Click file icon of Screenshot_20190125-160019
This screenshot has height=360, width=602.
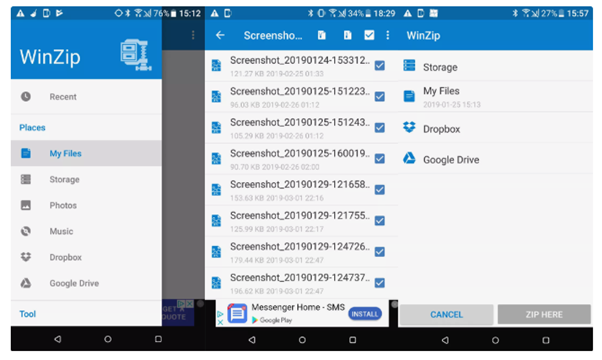coord(217,159)
